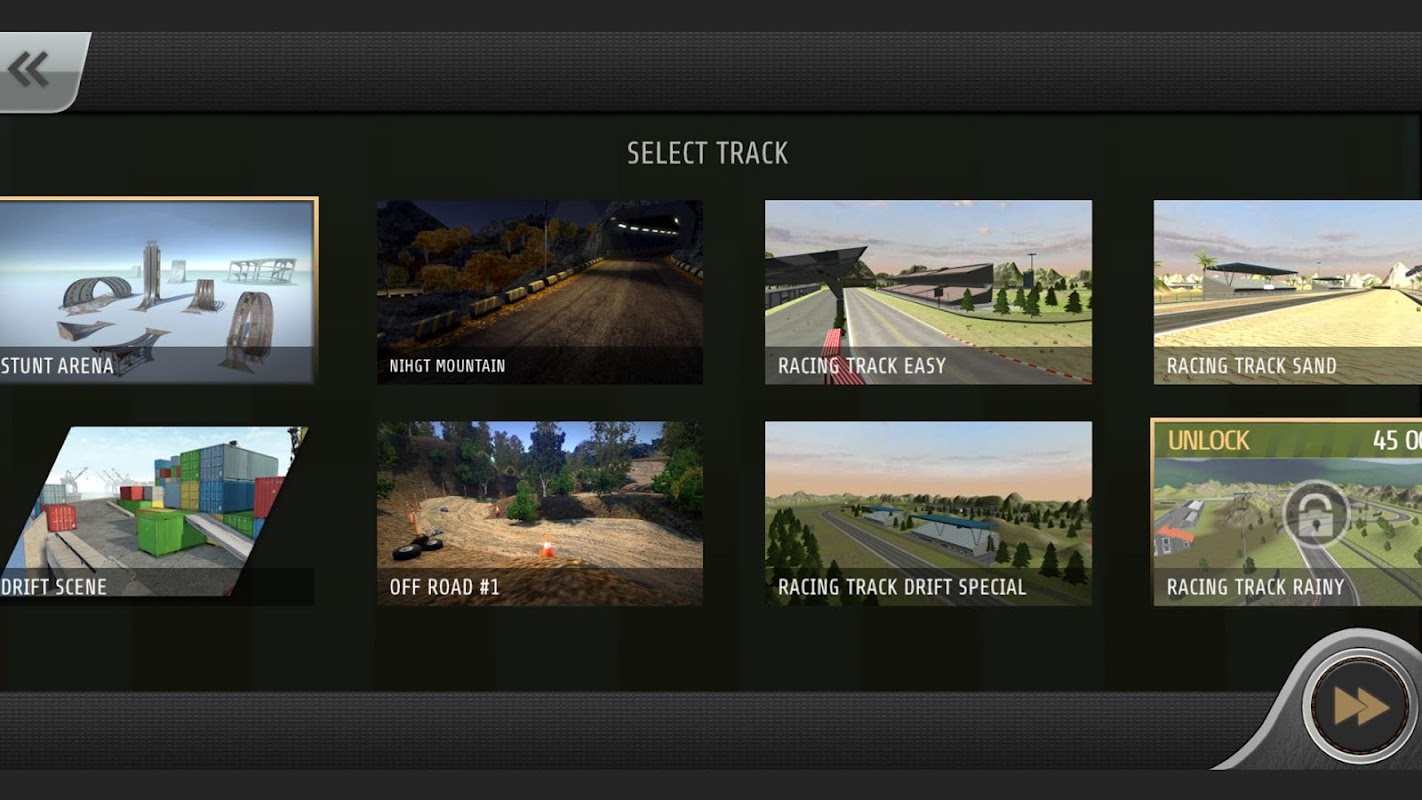Viewport: 1422px width, 800px height.
Task: Continue with the orange fast-forward arrow button
Action: coord(1360,707)
